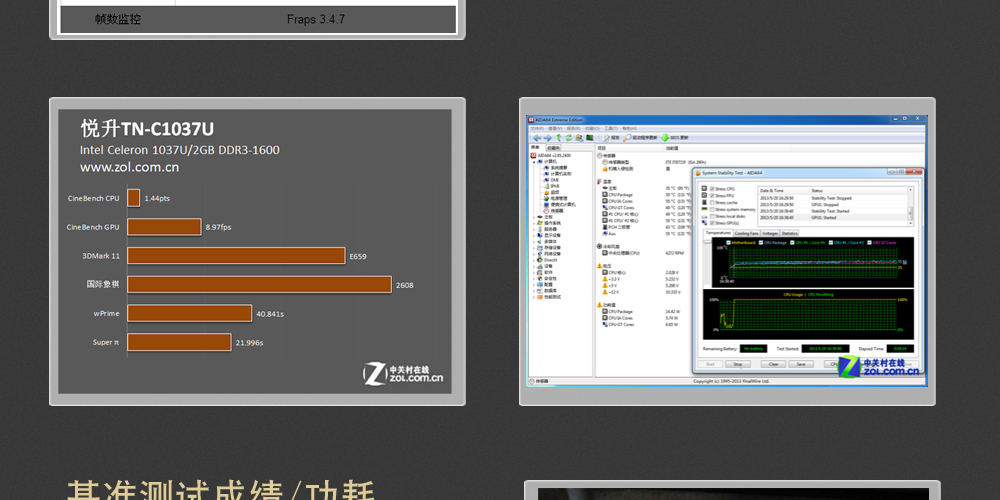Click the Stop button in Stability Test
The image size is (1000, 500).
pos(738,364)
